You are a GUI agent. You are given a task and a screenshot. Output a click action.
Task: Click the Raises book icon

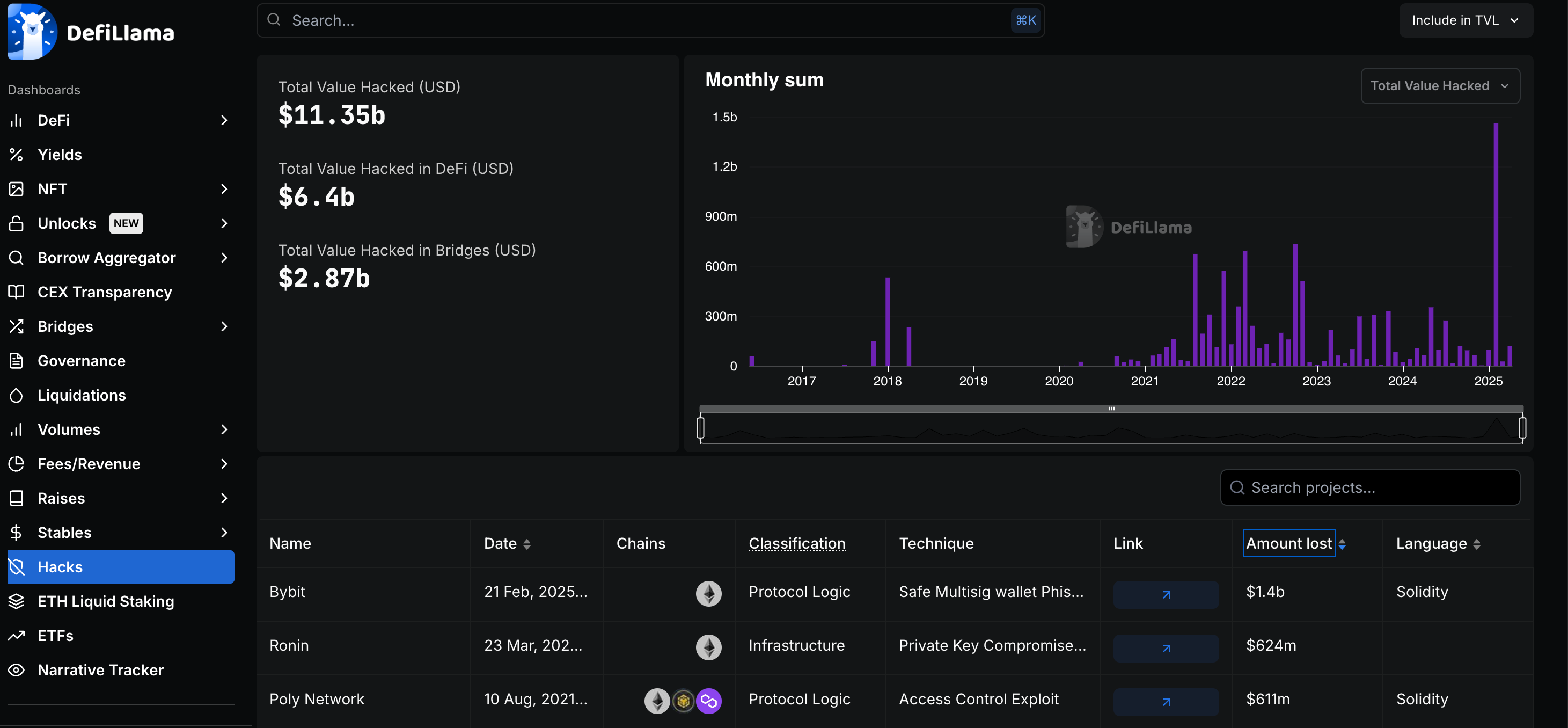[x=17, y=498]
